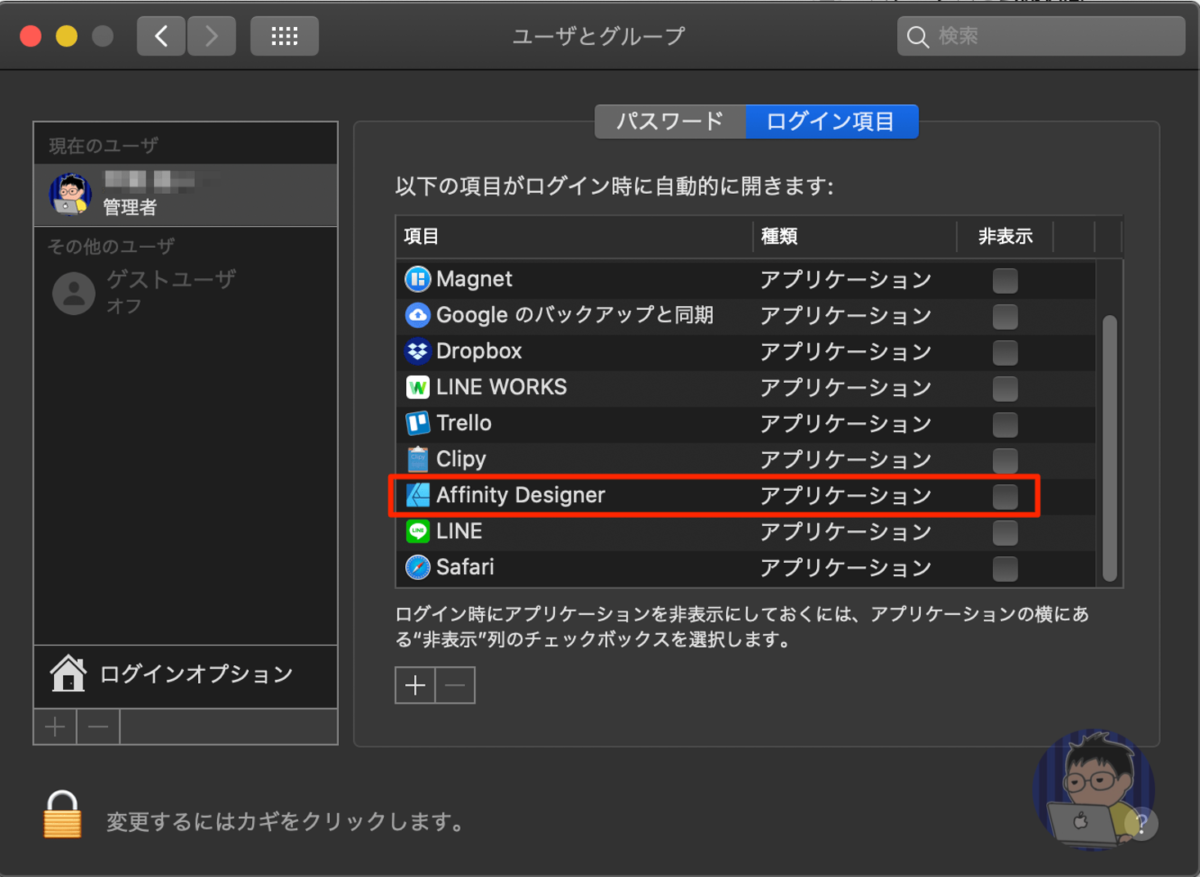Open the ログインオプション row
Image resolution: width=1200 pixels, height=877 pixels.
click(186, 674)
